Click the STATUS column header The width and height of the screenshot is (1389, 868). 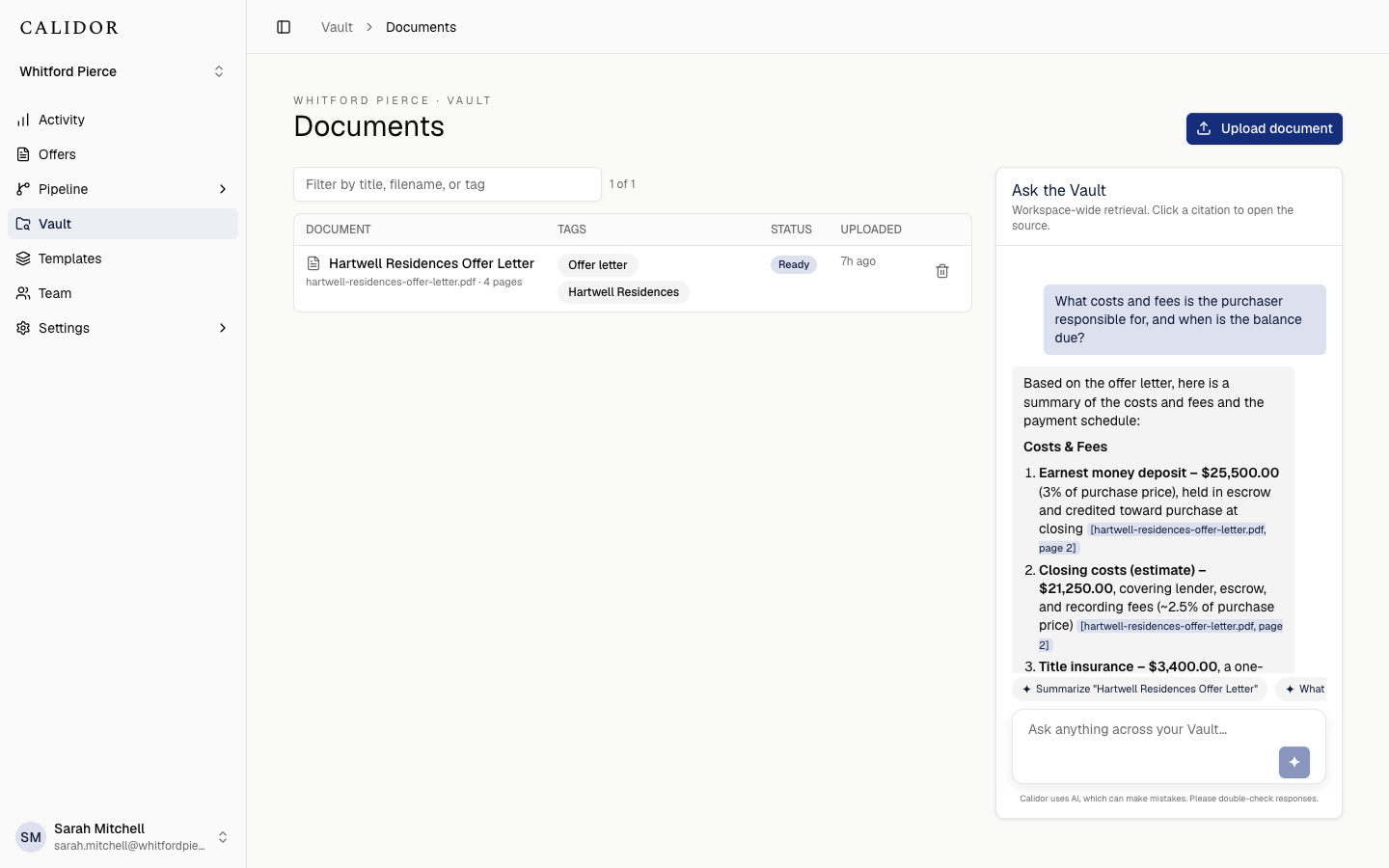pyautogui.click(x=791, y=230)
